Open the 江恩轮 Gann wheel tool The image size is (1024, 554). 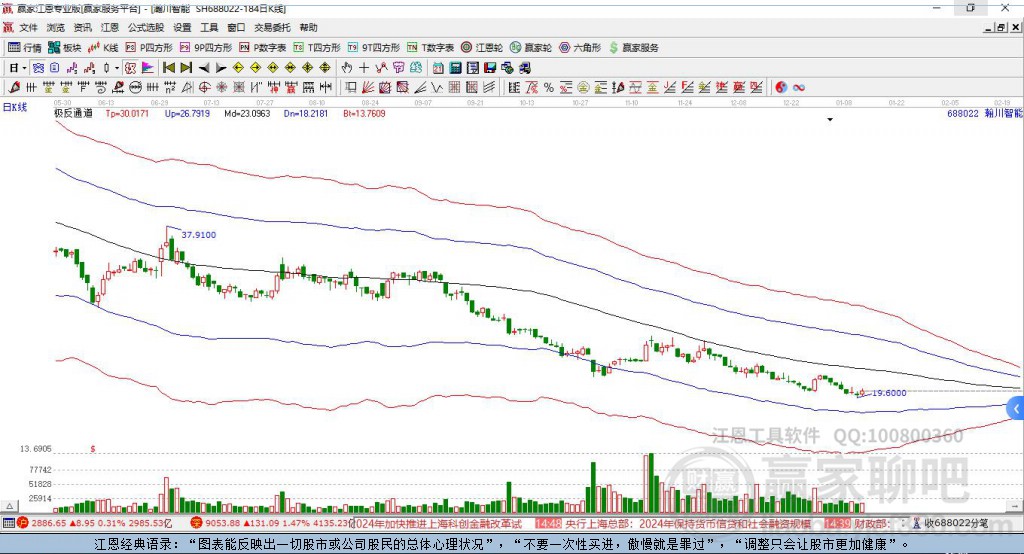[x=482, y=48]
